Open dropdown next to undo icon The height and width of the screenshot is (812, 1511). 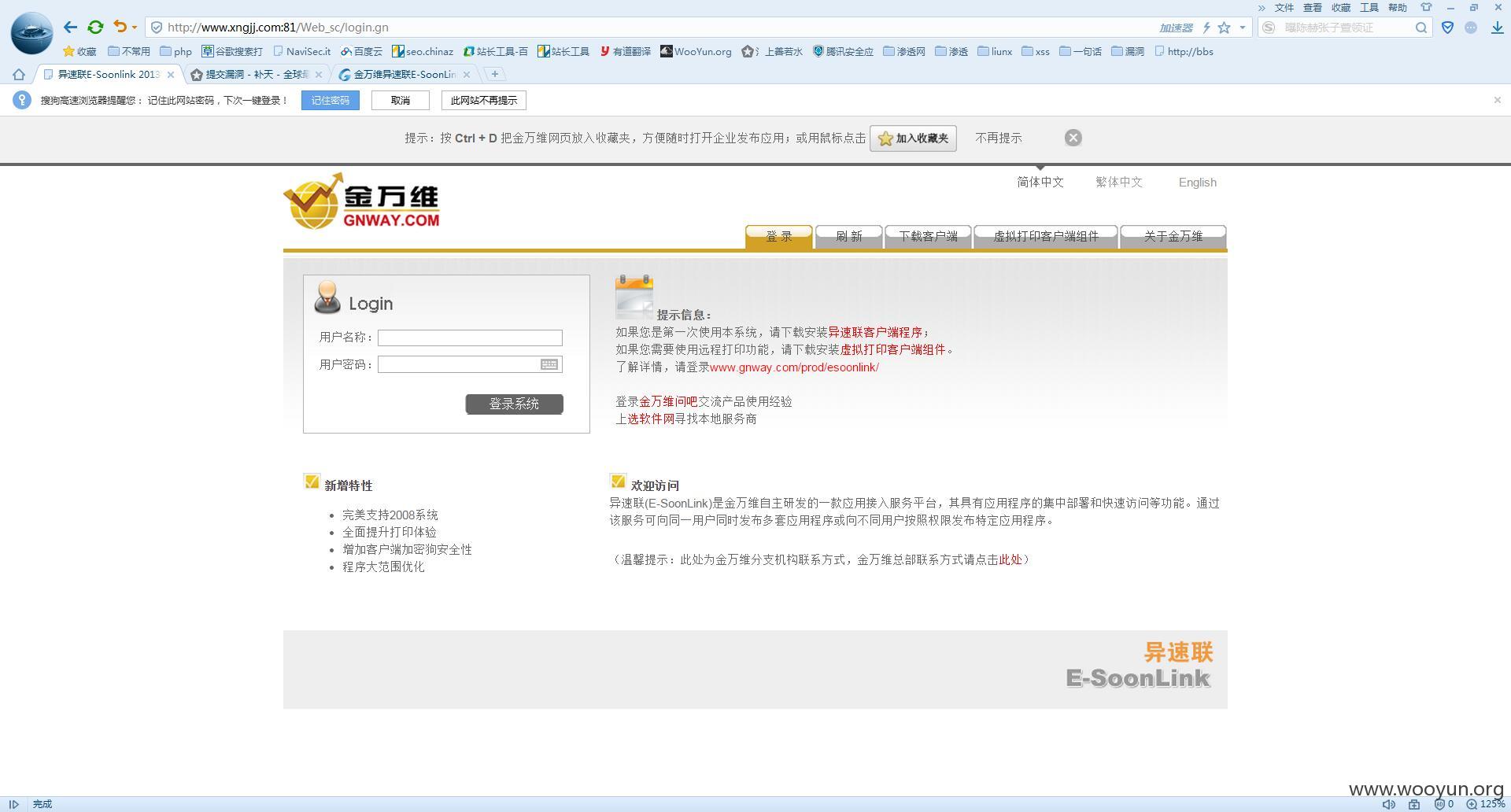[x=135, y=28]
